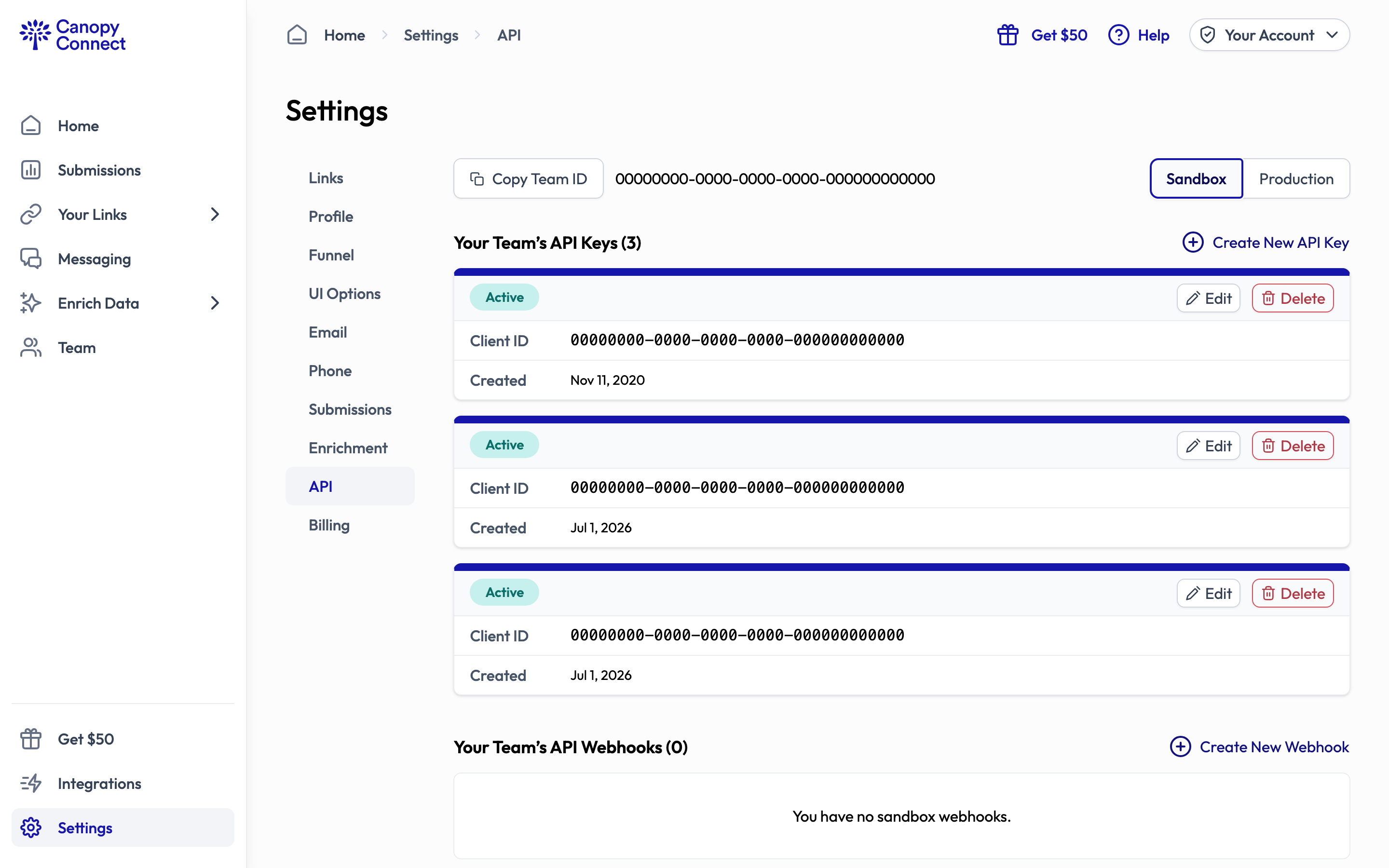Open the Links settings section
The image size is (1389, 868).
click(326, 178)
